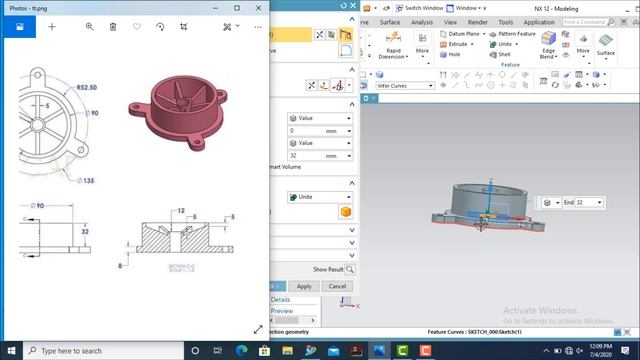Click the fullscreen expand arrow in Photos

[258, 329]
